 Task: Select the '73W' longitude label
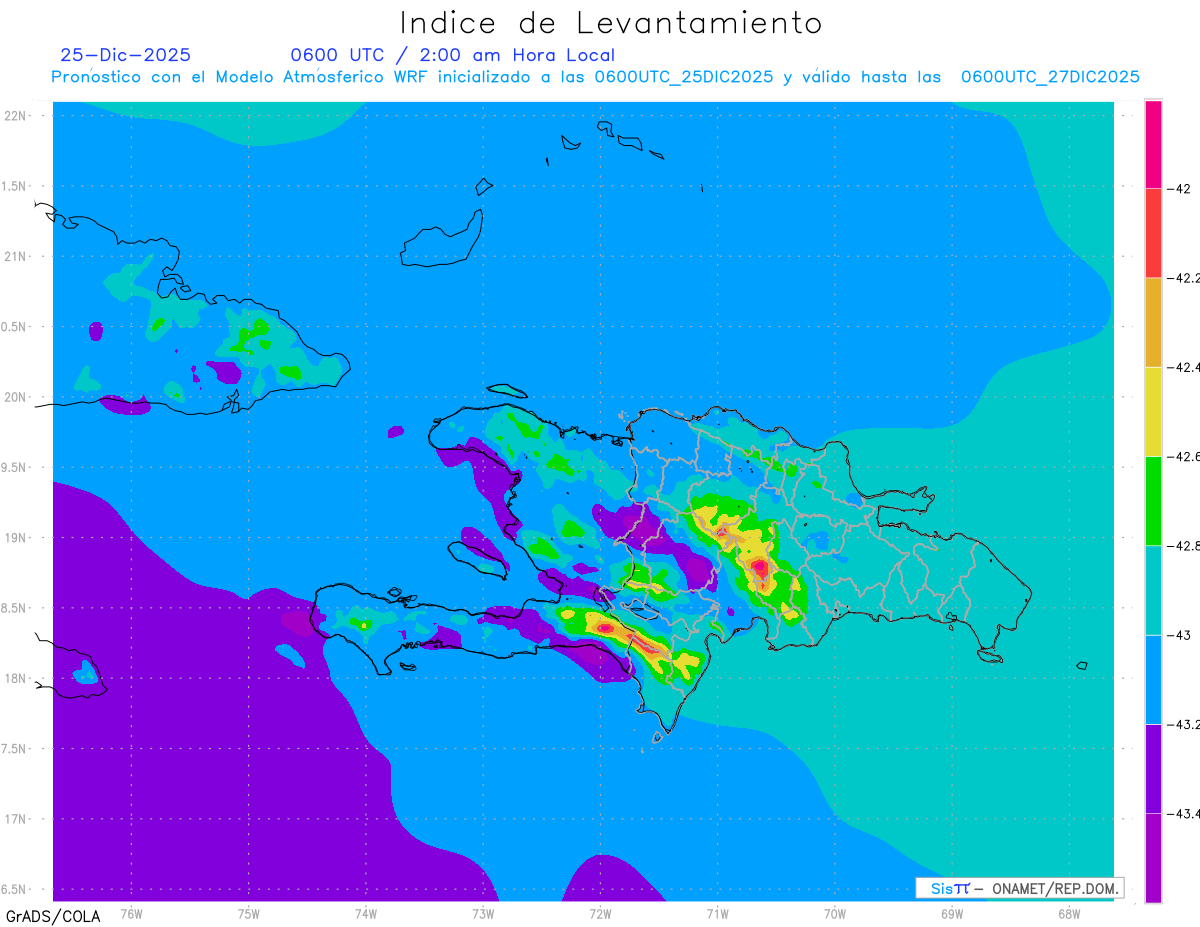(483, 913)
